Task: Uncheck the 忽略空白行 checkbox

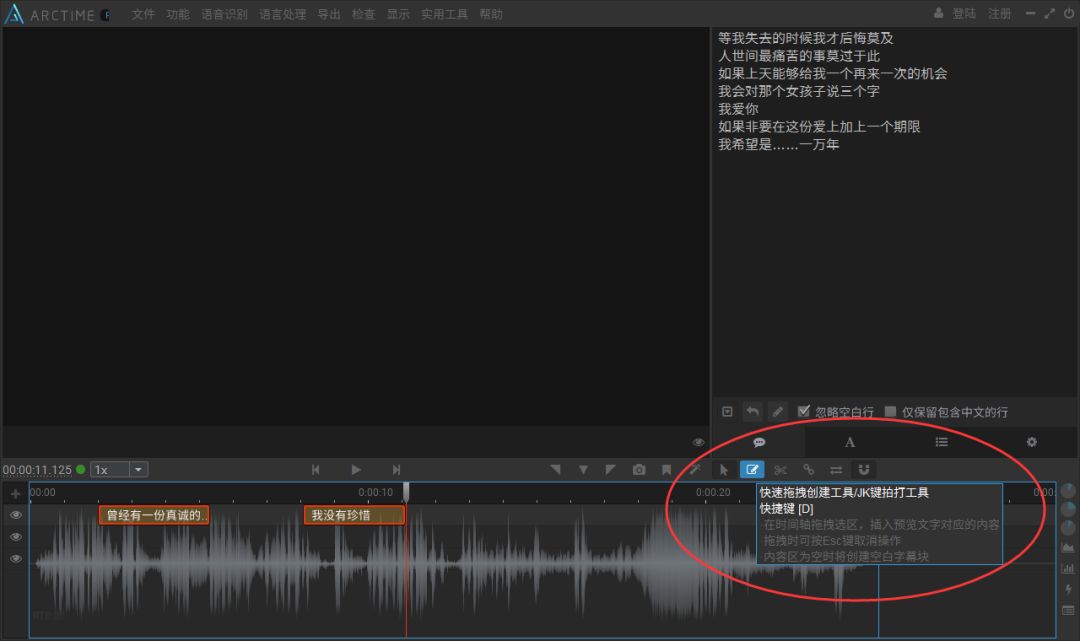Action: point(803,411)
